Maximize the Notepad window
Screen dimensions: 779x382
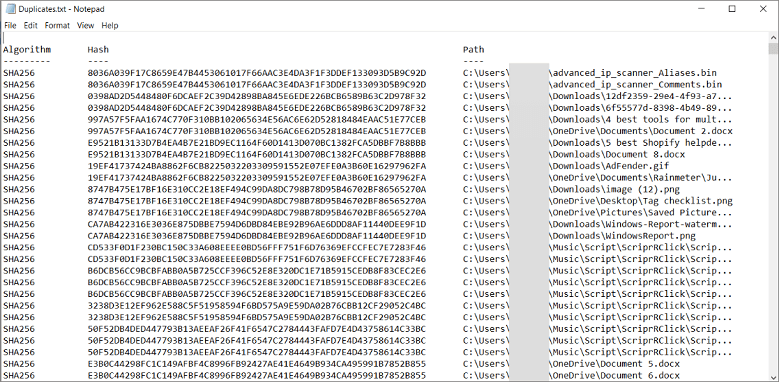click(x=732, y=9)
